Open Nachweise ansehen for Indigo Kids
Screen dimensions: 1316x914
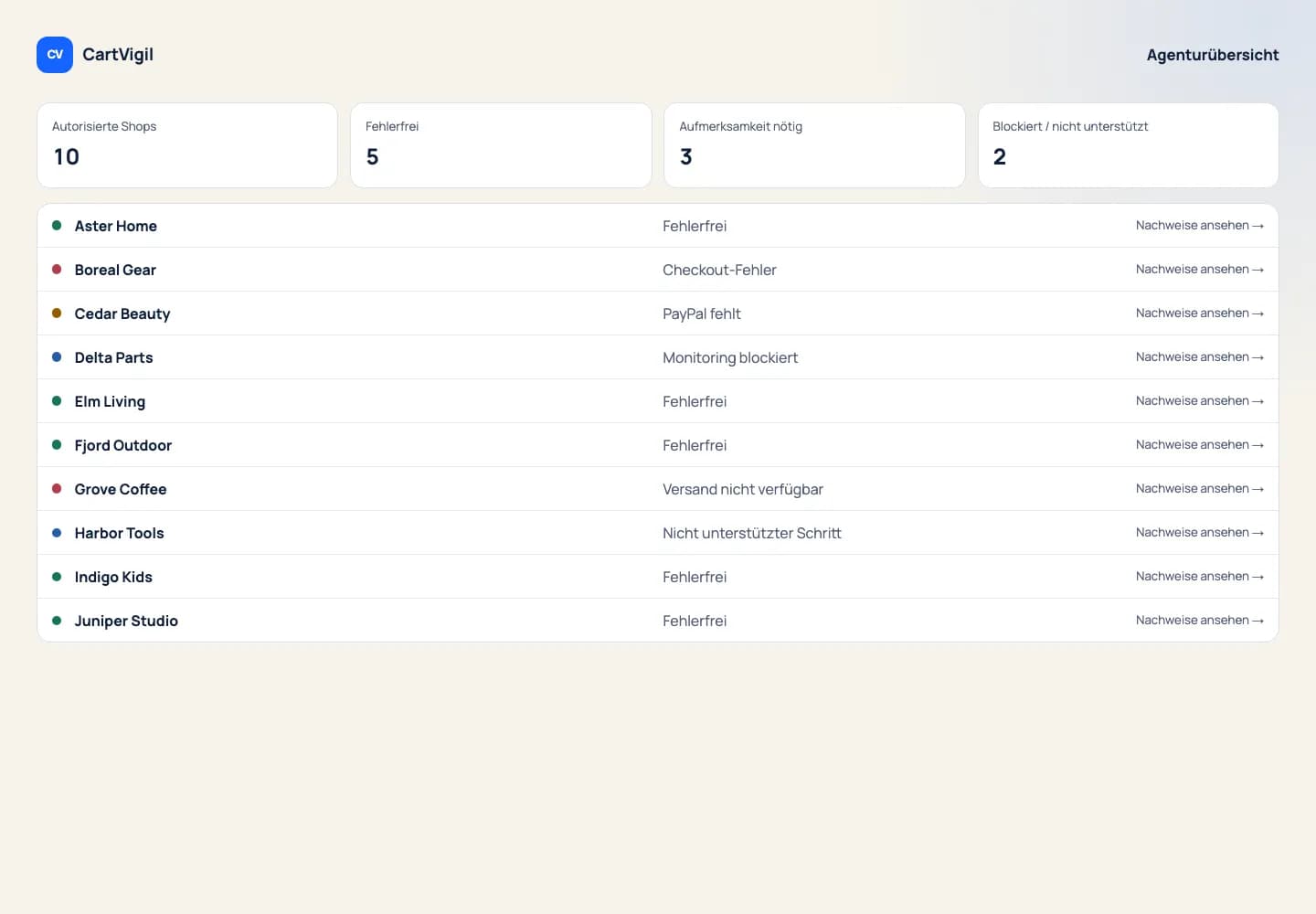coord(1199,576)
